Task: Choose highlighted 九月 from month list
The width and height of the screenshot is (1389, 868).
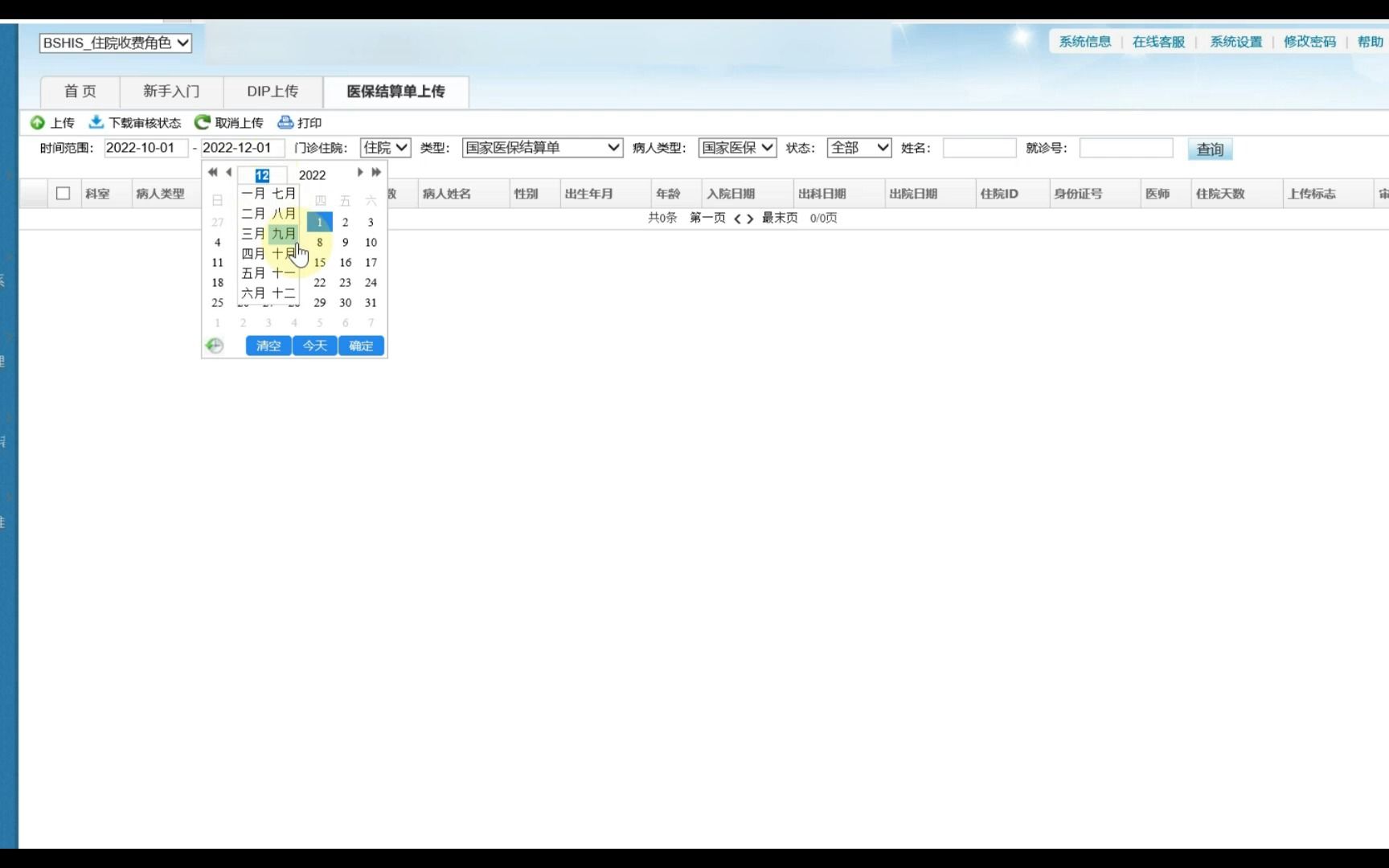Action: [x=284, y=234]
